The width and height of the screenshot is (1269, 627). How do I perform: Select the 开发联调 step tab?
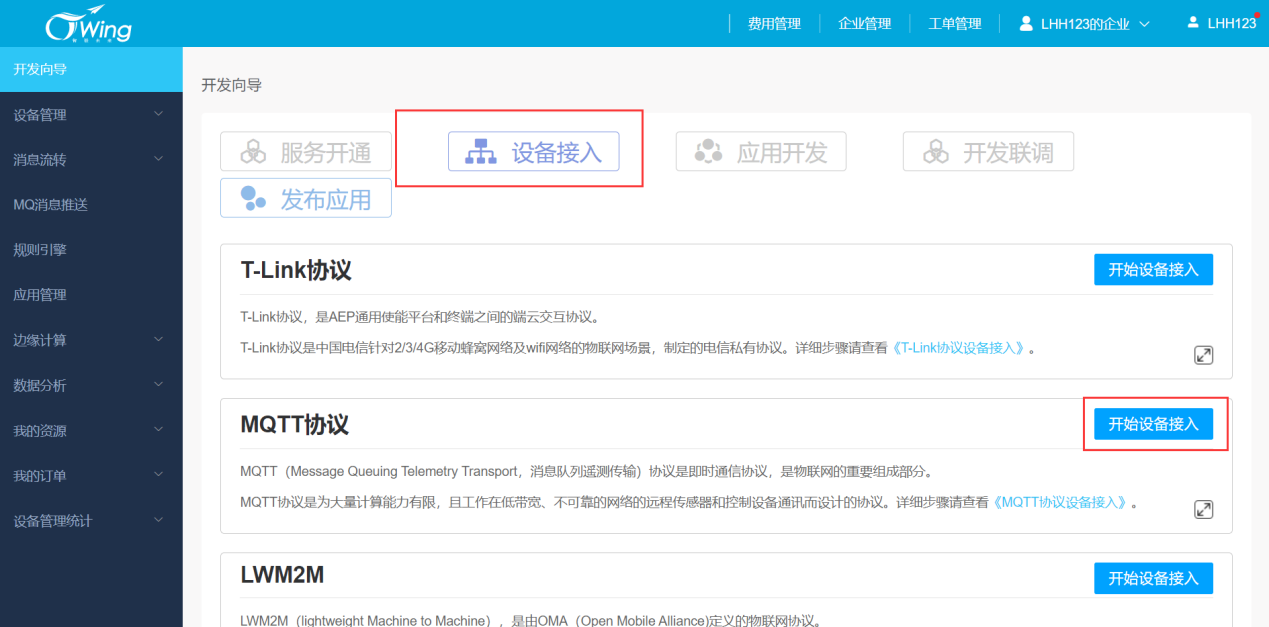coord(988,152)
